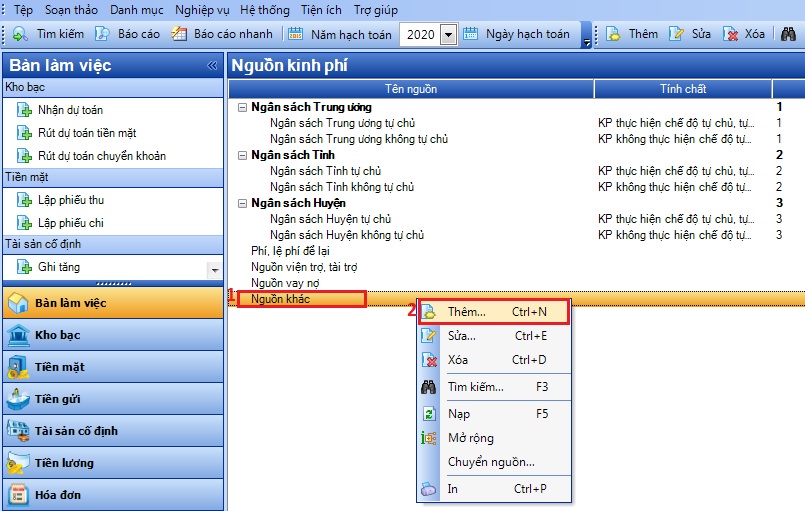The height and width of the screenshot is (511, 805).
Task: Click the Kho bạc section header
Action: point(113,87)
